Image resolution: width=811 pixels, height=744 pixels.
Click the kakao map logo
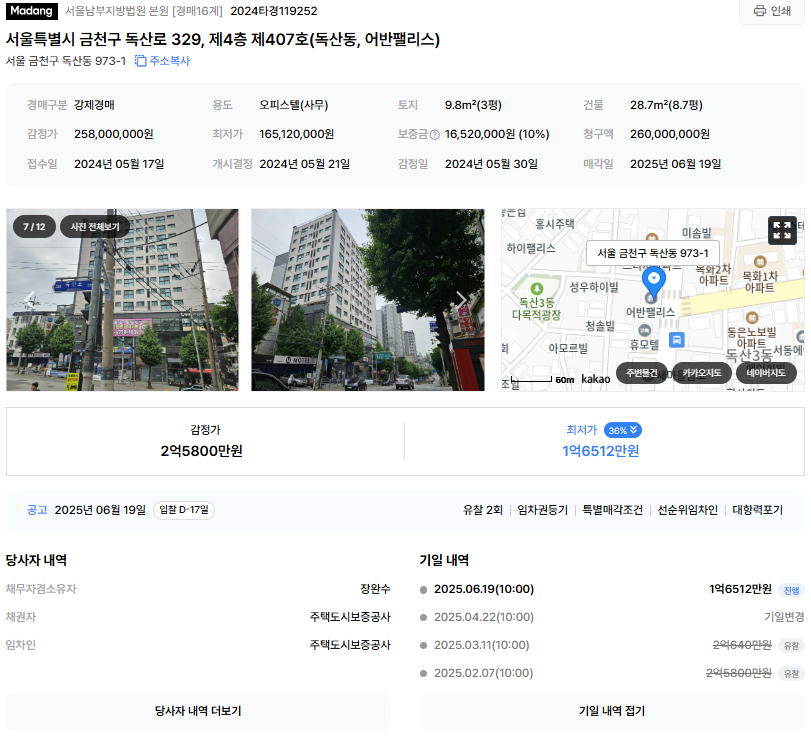pos(595,379)
